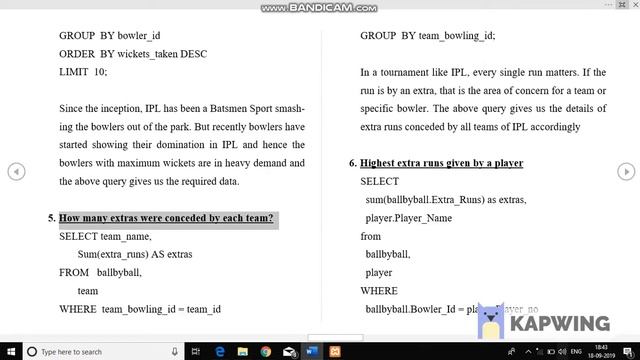Open Task View from taskbar

point(196,351)
